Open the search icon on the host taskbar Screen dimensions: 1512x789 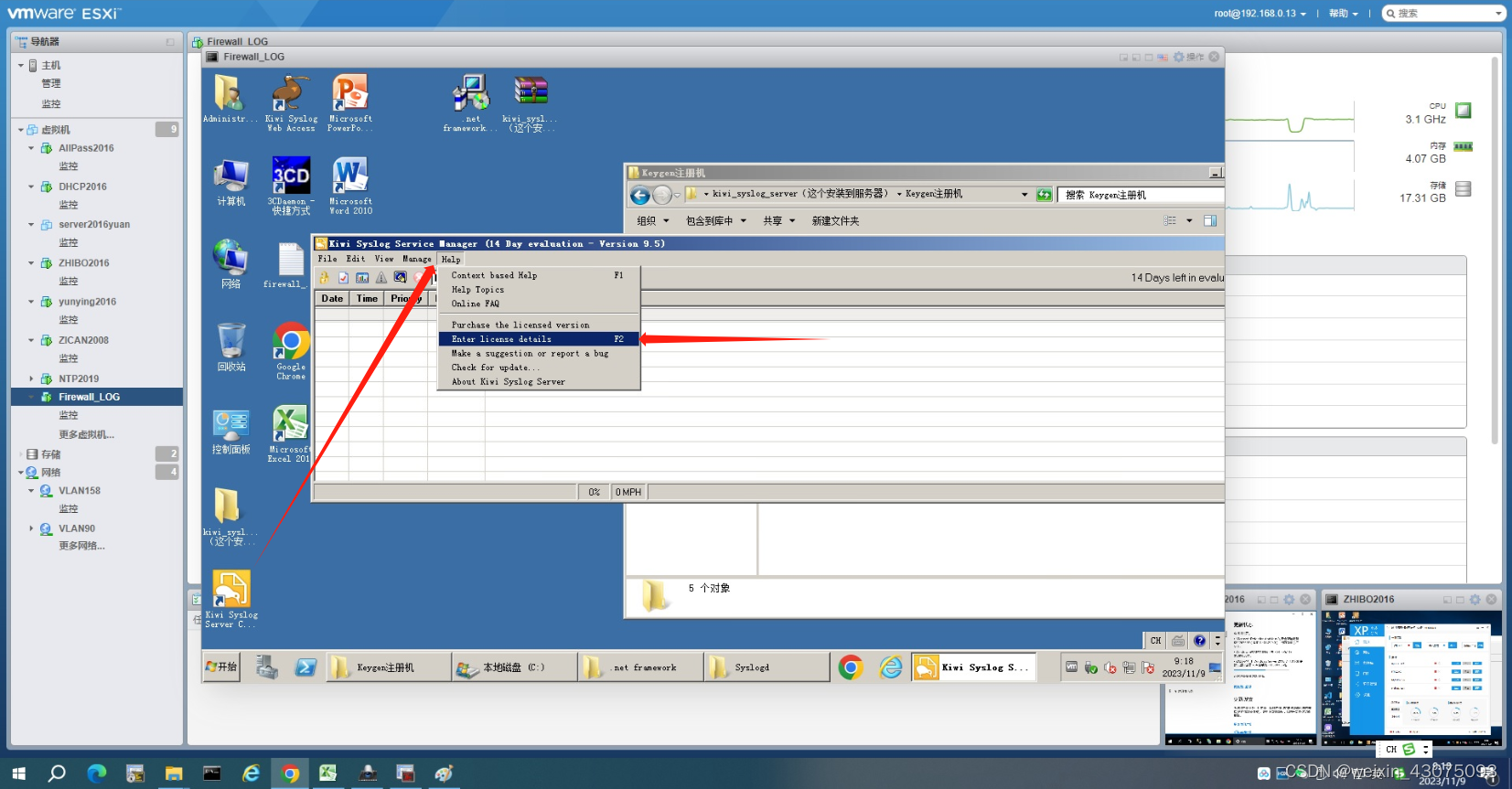point(57,773)
